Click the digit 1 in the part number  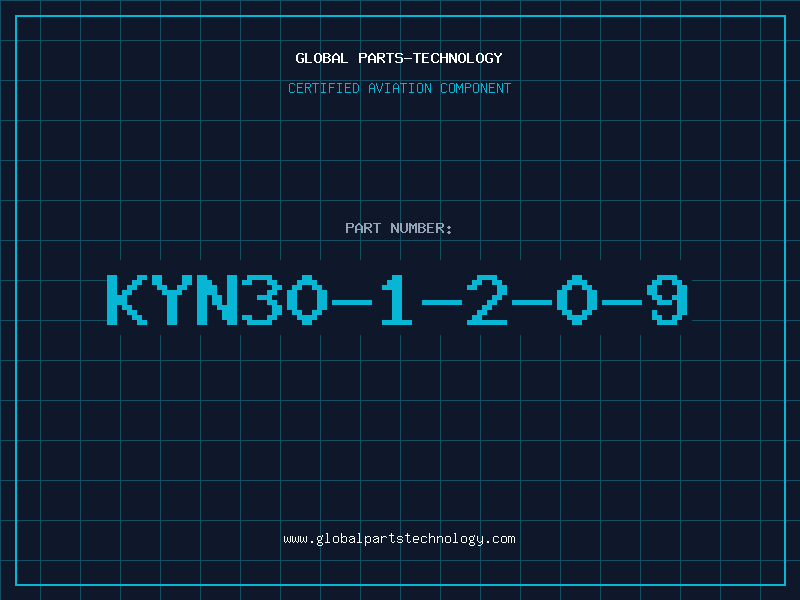(x=397, y=299)
